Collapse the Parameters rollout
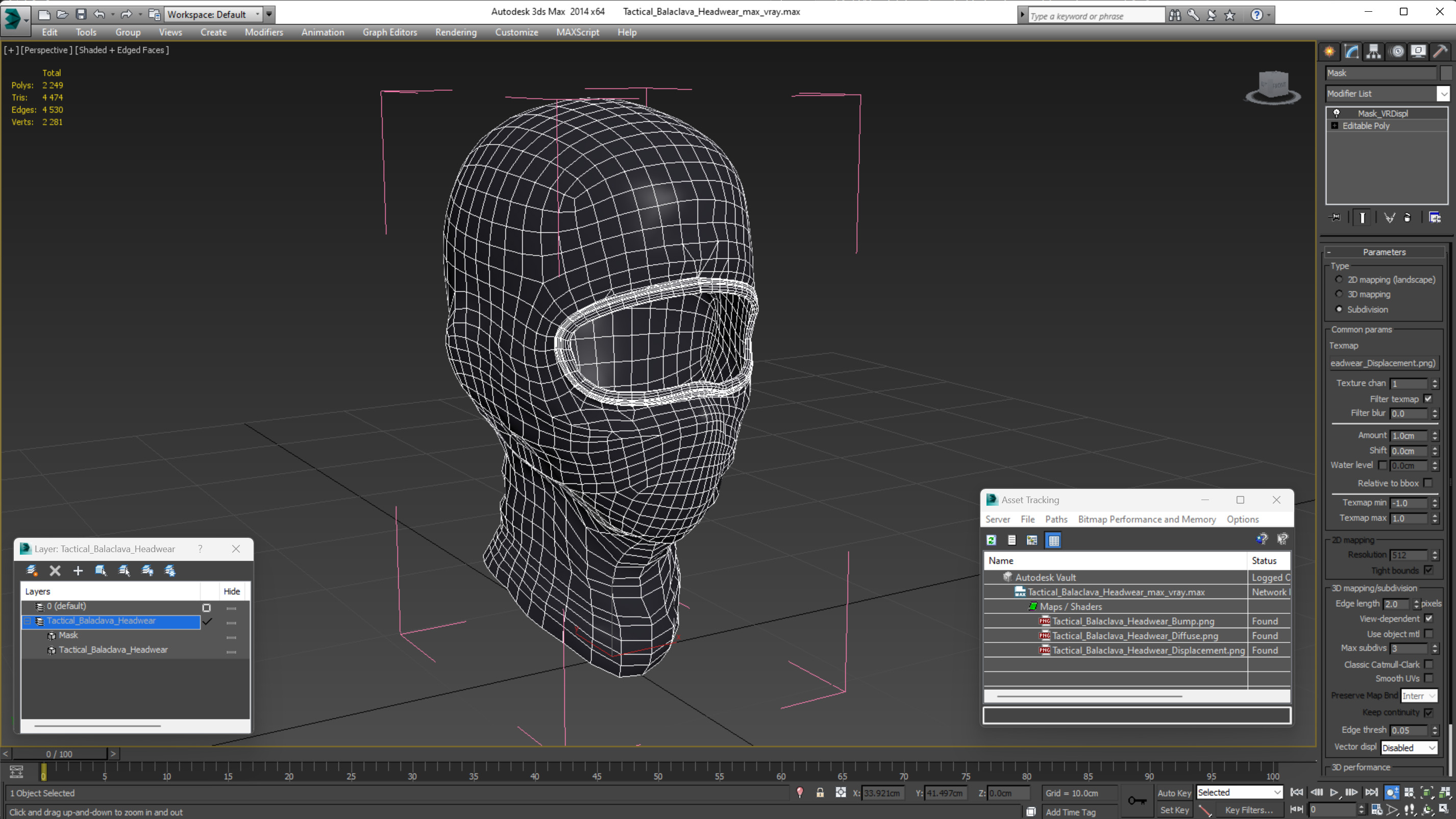 click(1384, 252)
